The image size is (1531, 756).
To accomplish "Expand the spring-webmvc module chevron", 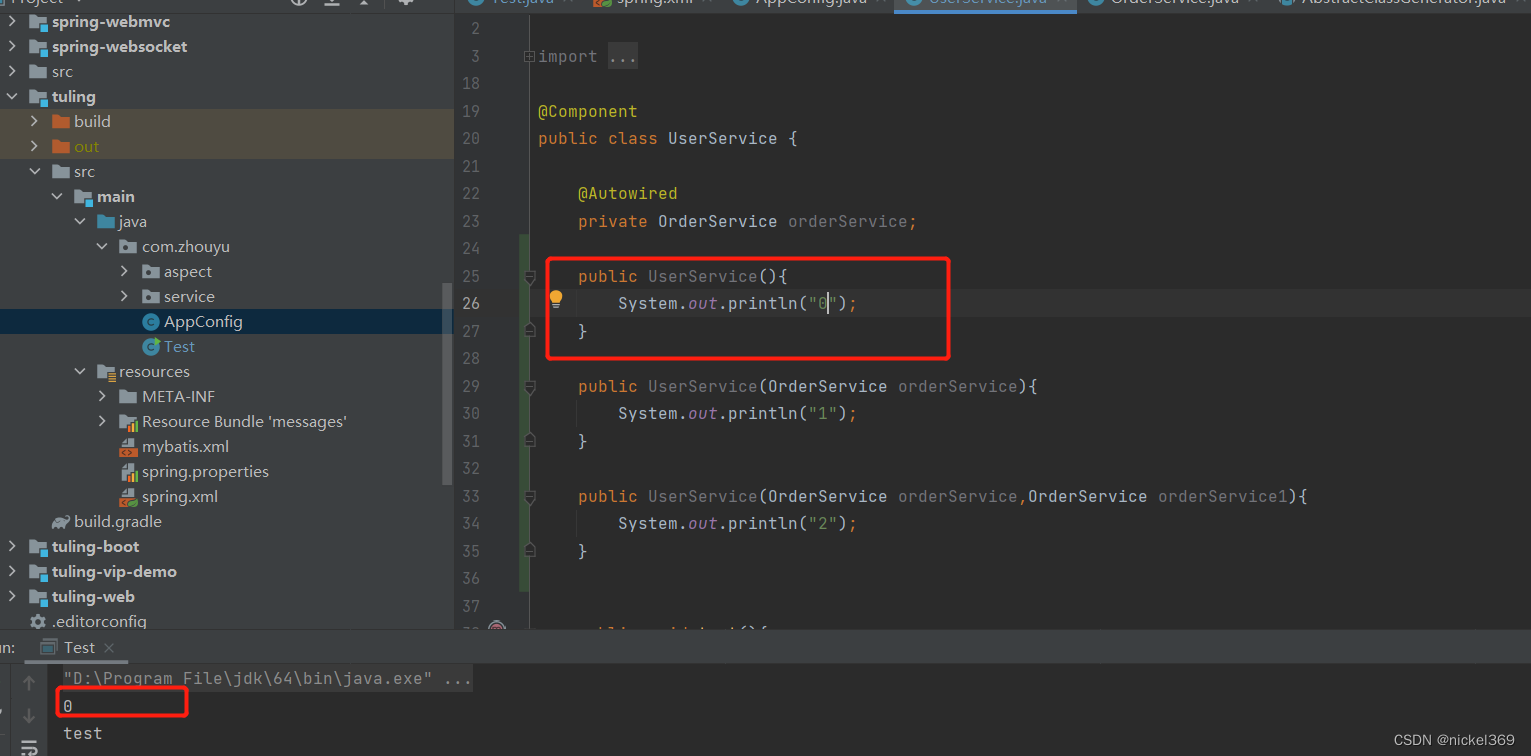I will 12,22.
